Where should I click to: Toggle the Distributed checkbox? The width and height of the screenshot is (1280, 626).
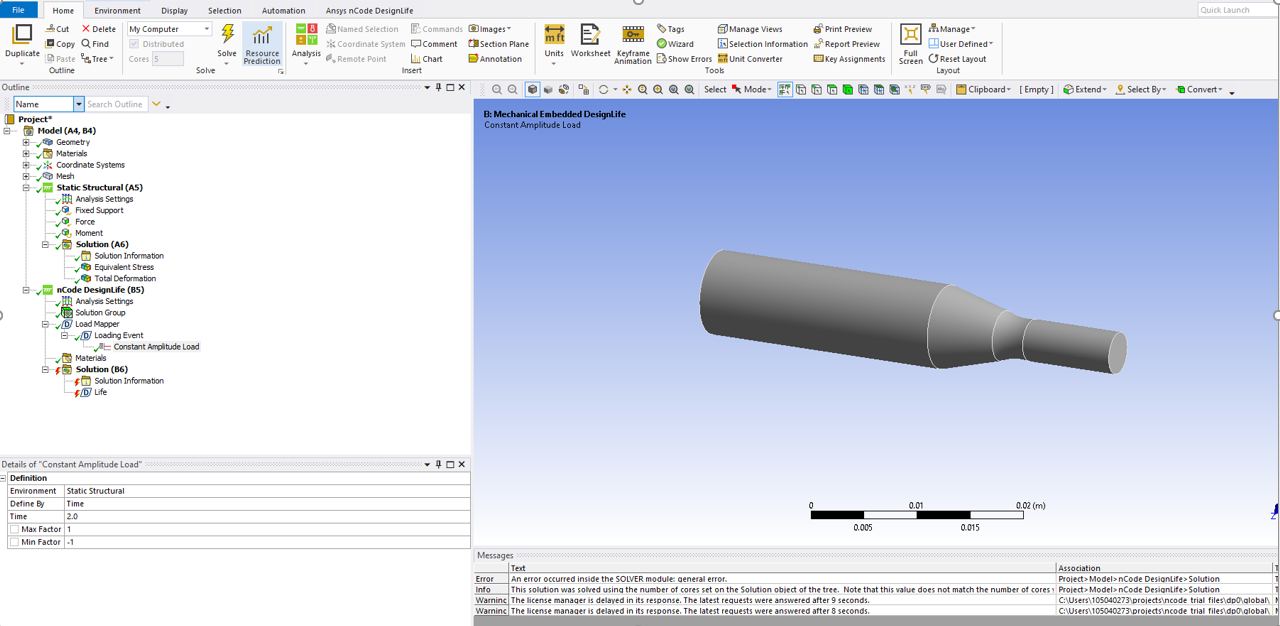(x=134, y=44)
